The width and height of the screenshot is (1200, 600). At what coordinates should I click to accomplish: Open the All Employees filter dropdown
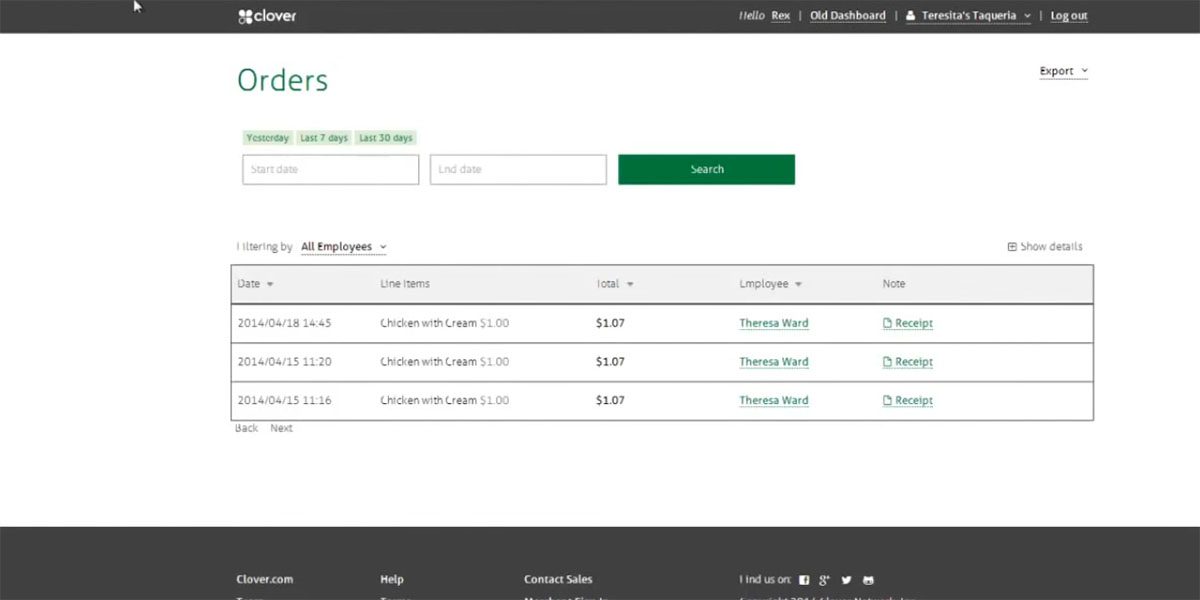(343, 247)
